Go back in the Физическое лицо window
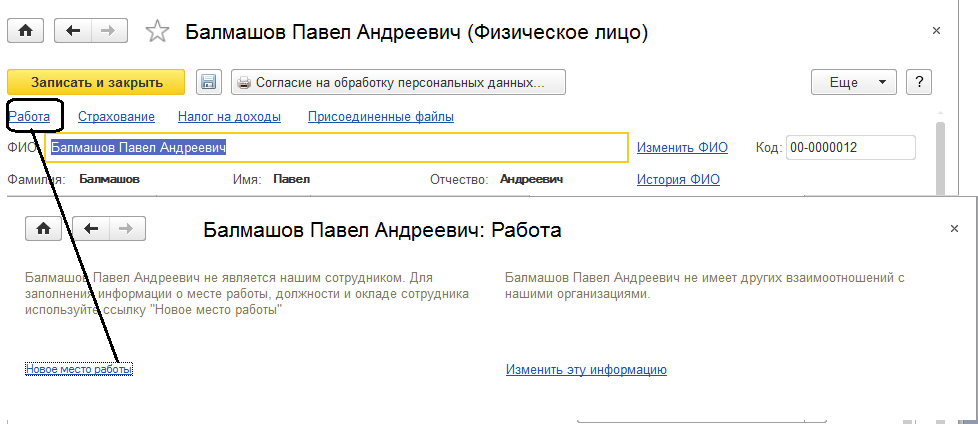Image resolution: width=978 pixels, height=424 pixels. [x=73, y=31]
